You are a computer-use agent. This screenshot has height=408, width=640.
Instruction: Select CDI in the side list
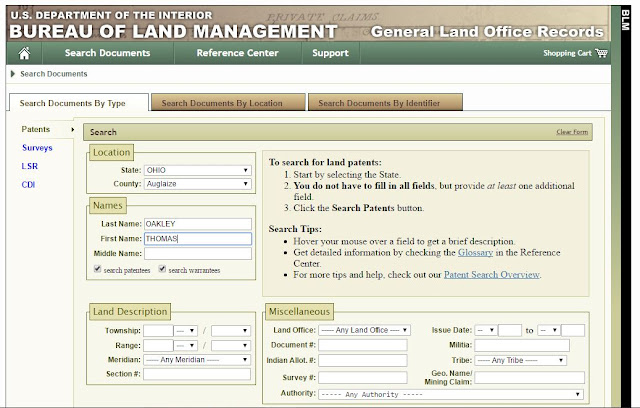point(28,184)
